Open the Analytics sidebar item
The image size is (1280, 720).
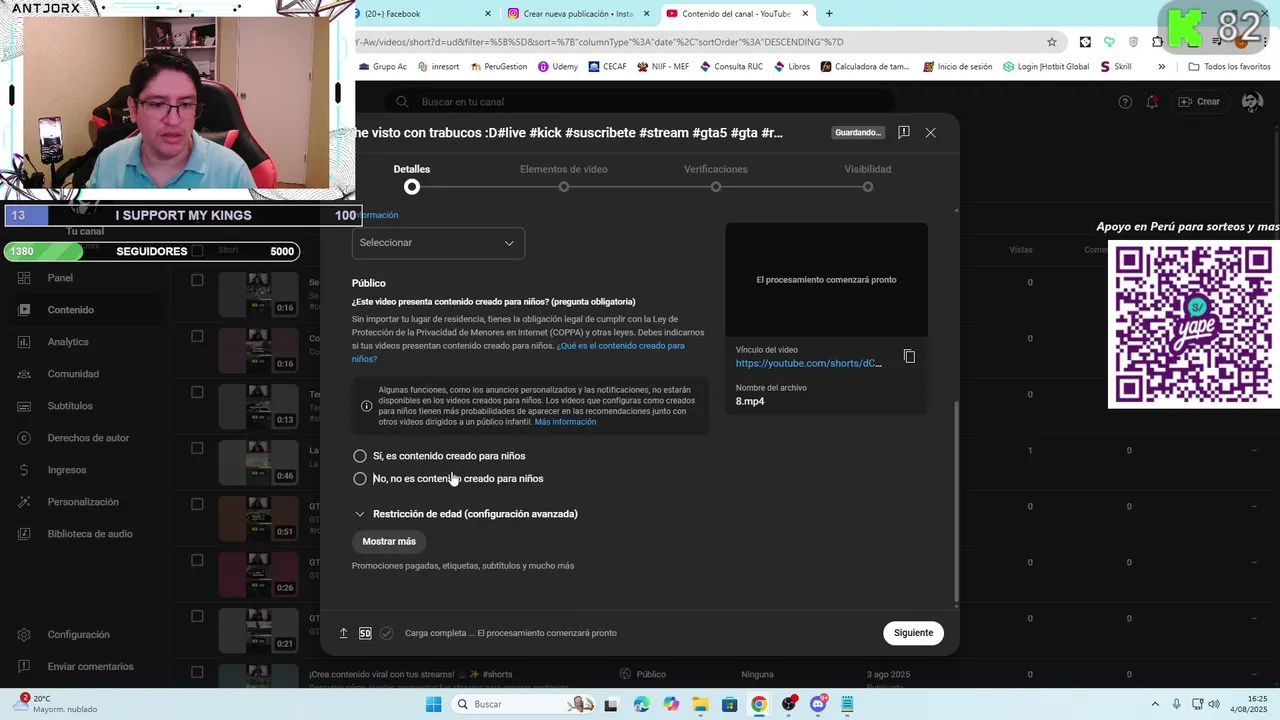68,342
